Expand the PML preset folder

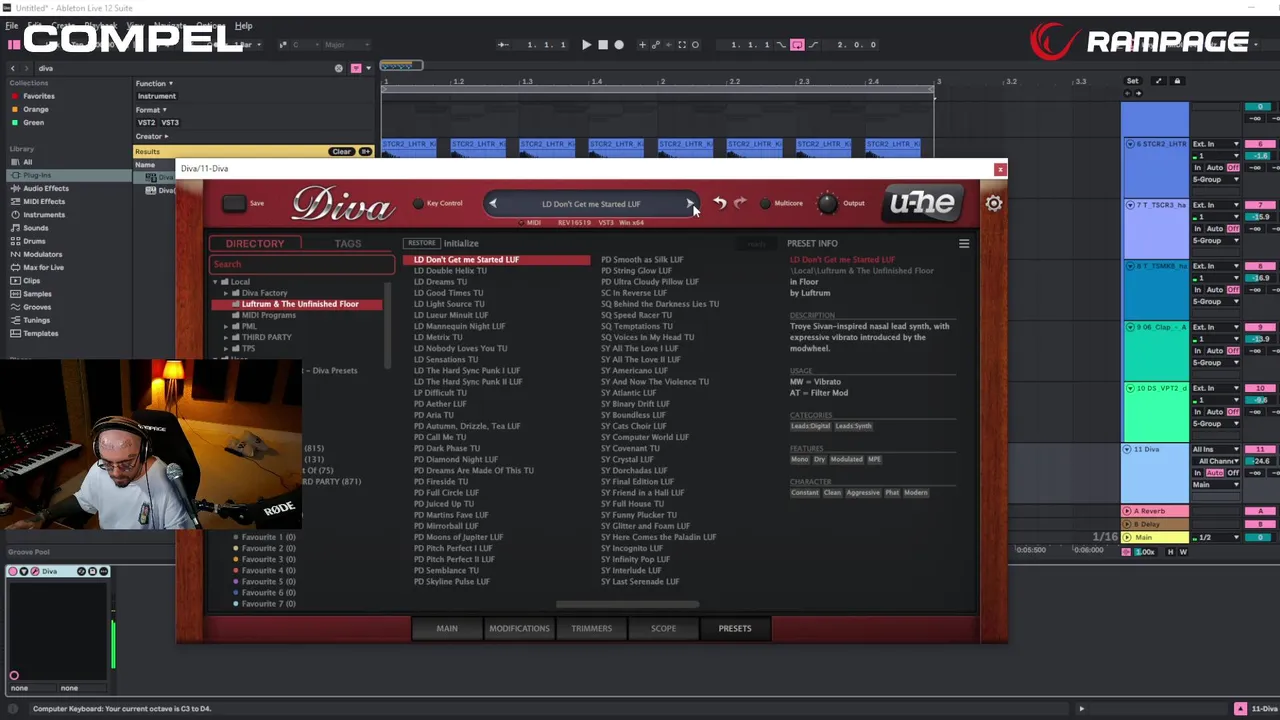226,326
